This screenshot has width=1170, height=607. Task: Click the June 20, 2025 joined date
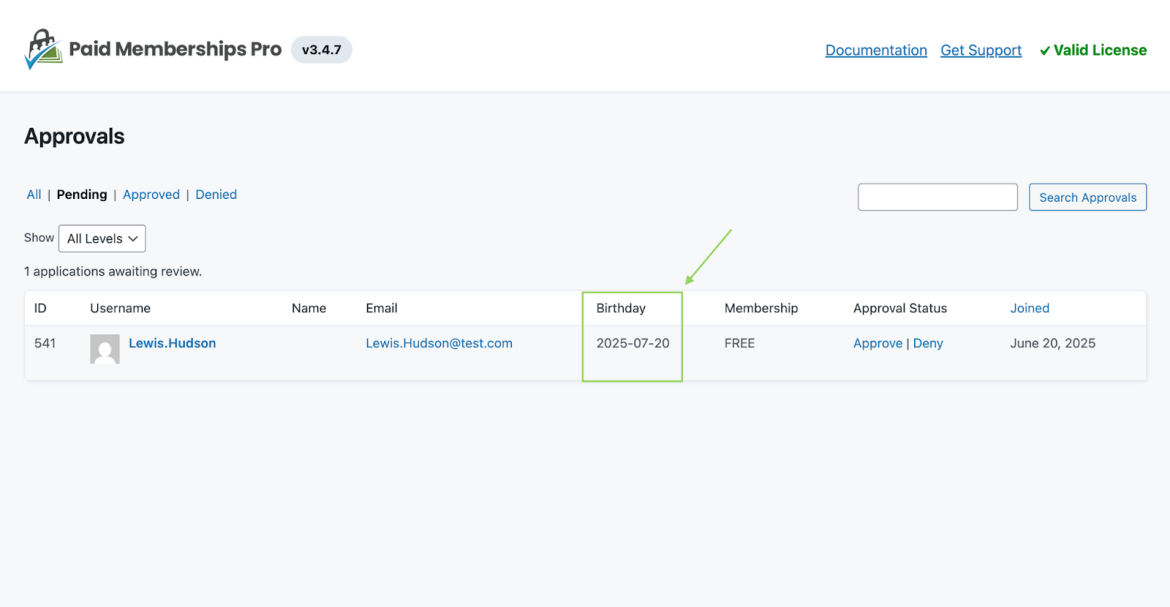point(1053,343)
